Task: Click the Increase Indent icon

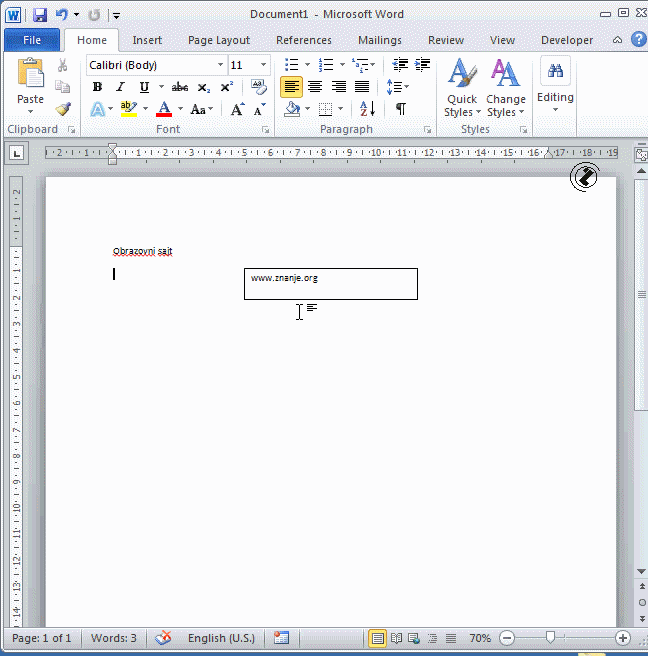Action: (x=423, y=65)
